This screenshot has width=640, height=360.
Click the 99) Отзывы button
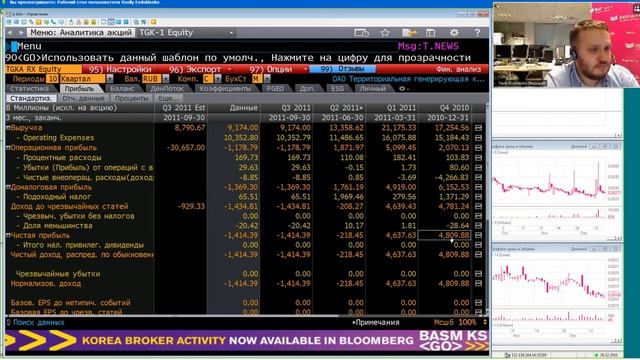click(342, 69)
